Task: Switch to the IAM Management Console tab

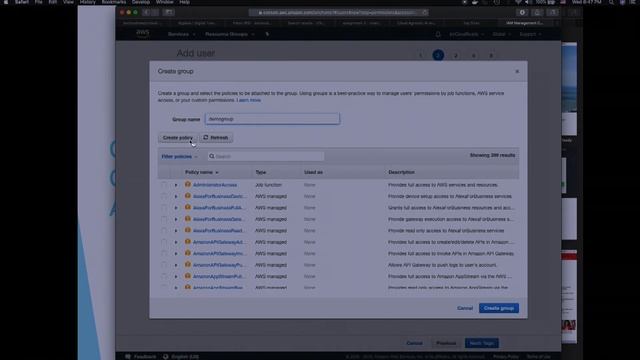Action: pyautogui.click(x=525, y=23)
